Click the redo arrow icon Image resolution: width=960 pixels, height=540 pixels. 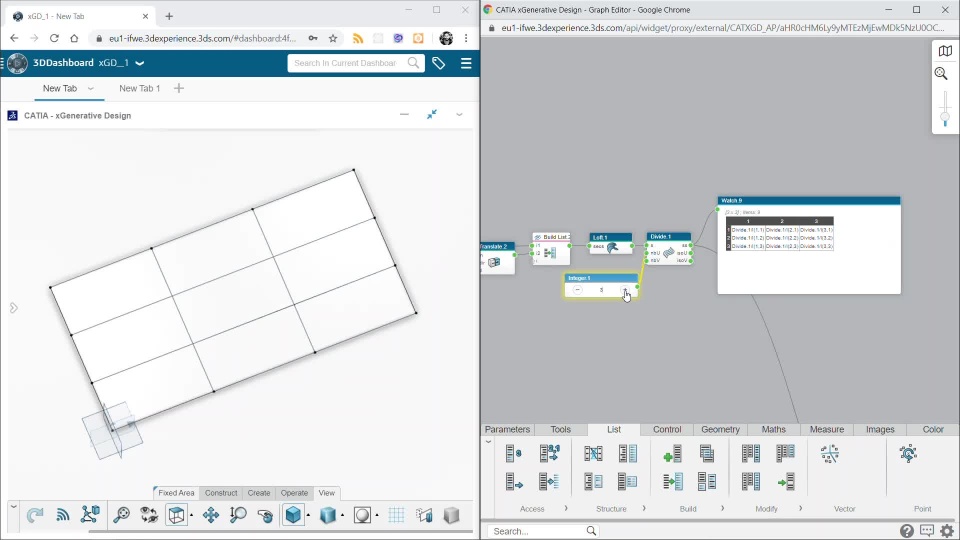[x=35, y=516]
